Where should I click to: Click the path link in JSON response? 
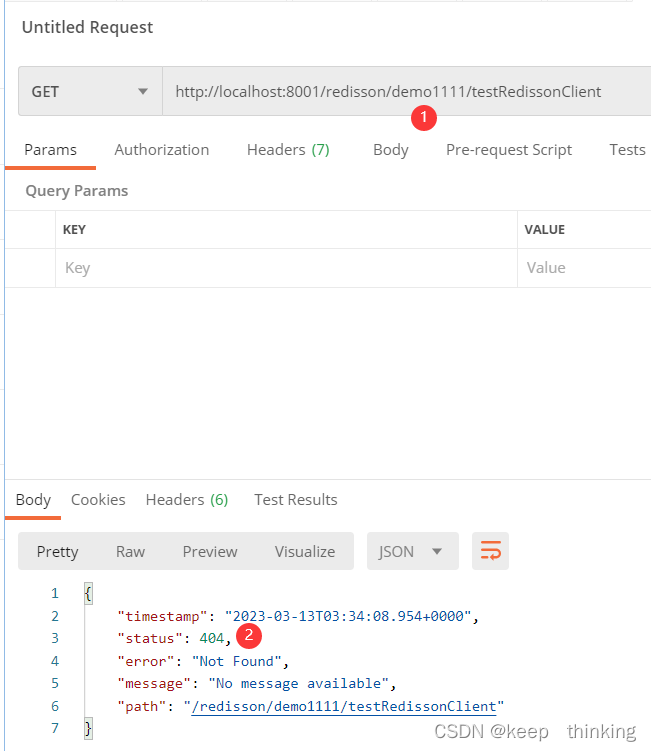click(344, 707)
